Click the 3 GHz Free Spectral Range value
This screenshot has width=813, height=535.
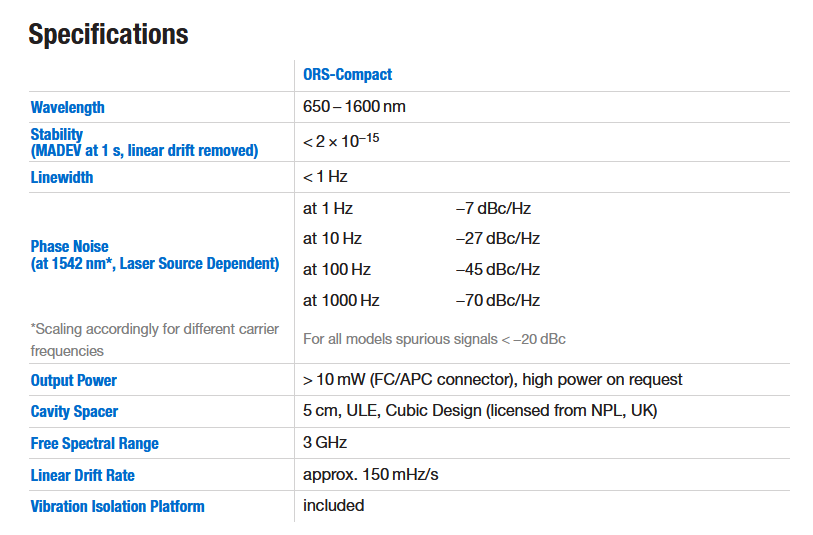click(325, 442)
